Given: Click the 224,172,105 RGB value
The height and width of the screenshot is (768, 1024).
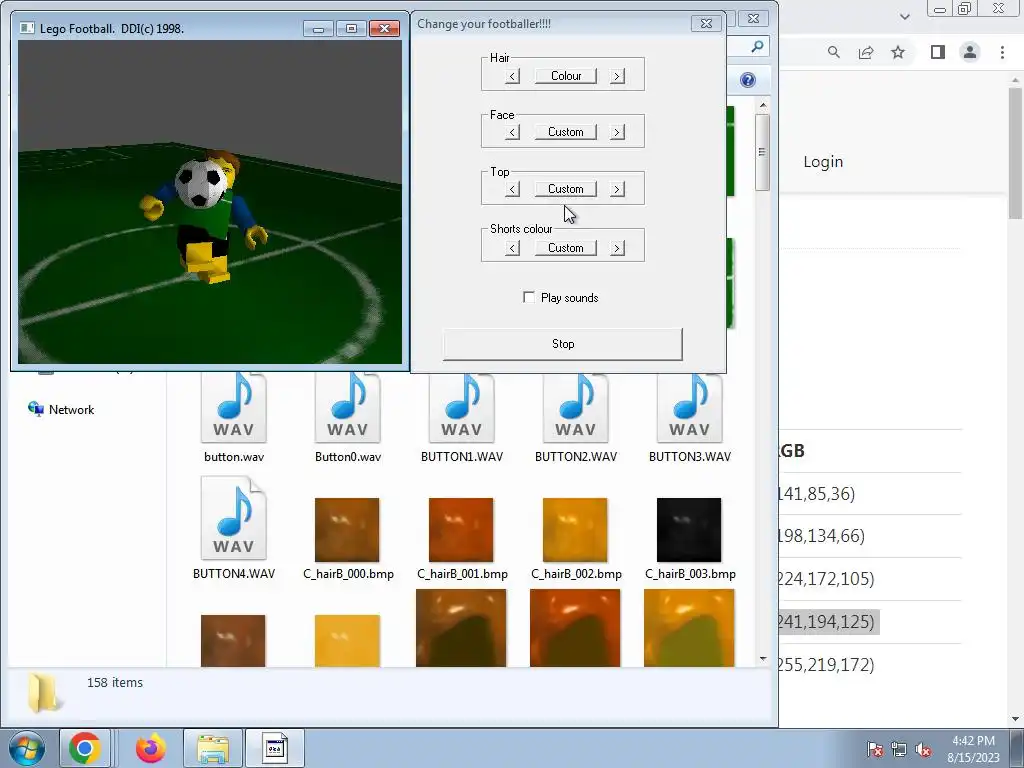Looking at the screenshot, I should click(x=826, y=579).
